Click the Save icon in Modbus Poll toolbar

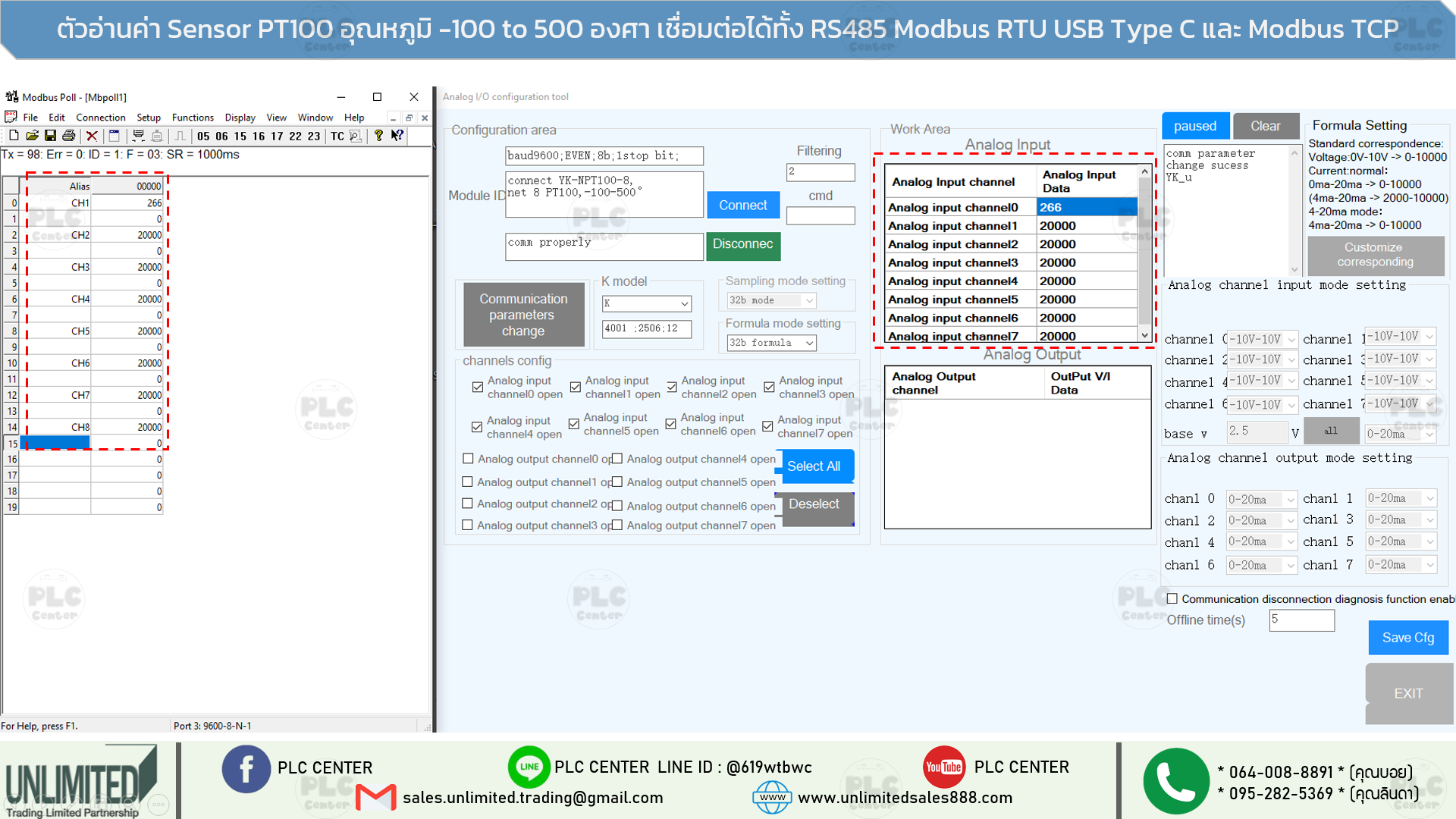tap(51, 136)
